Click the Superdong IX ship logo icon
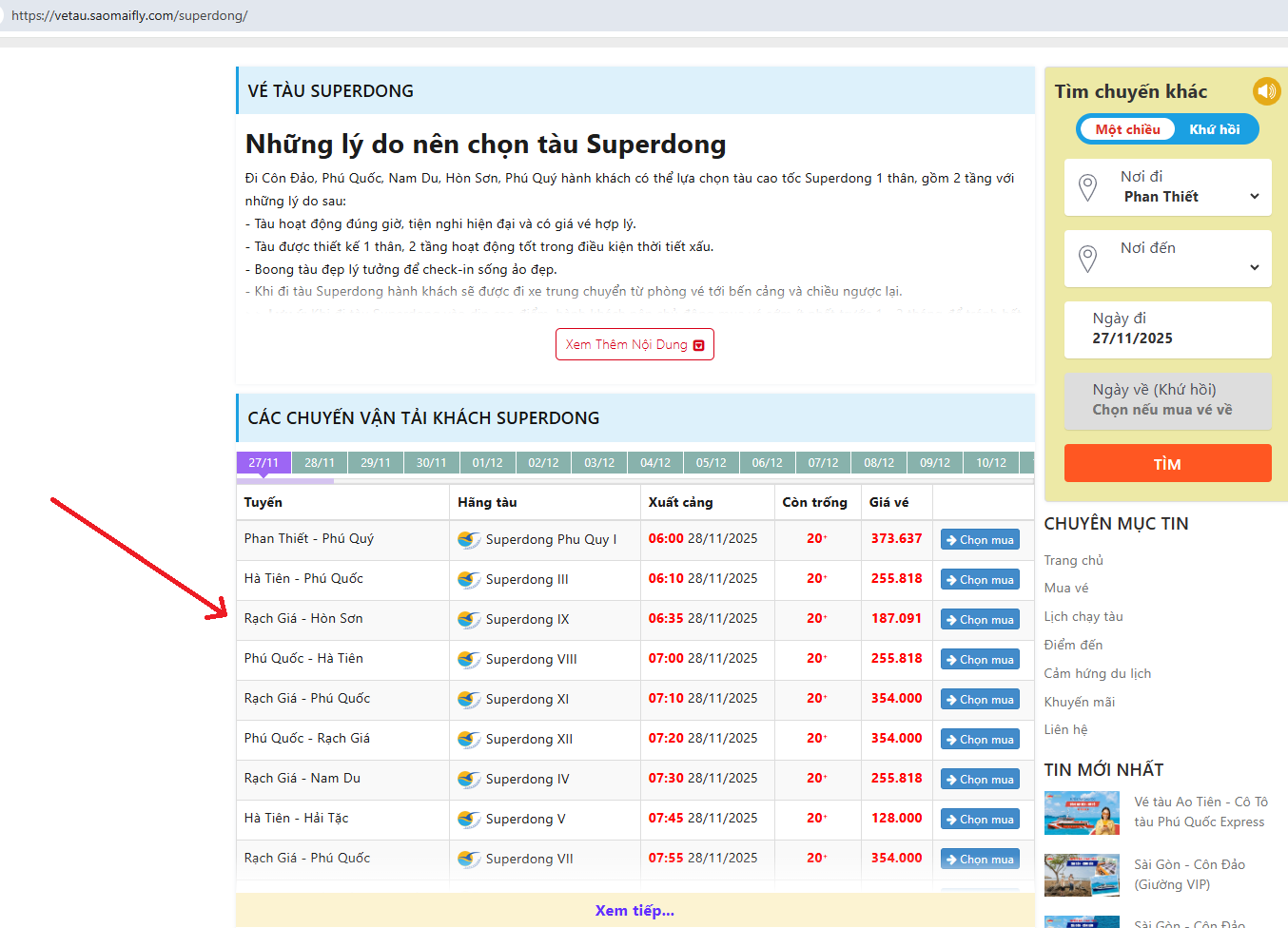1288x928 pixels. click(469, 619)
